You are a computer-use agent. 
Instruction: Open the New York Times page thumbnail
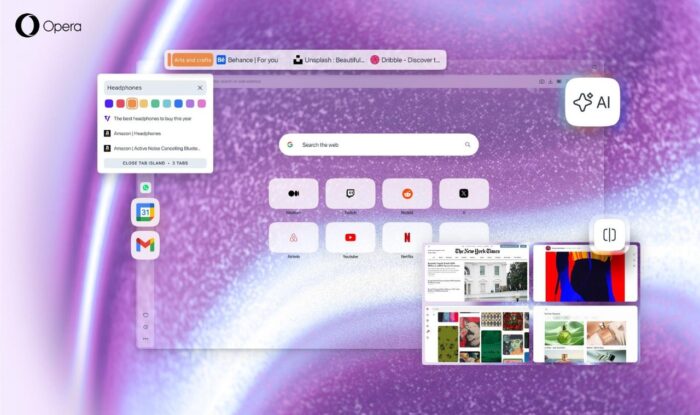click(476, 273)
